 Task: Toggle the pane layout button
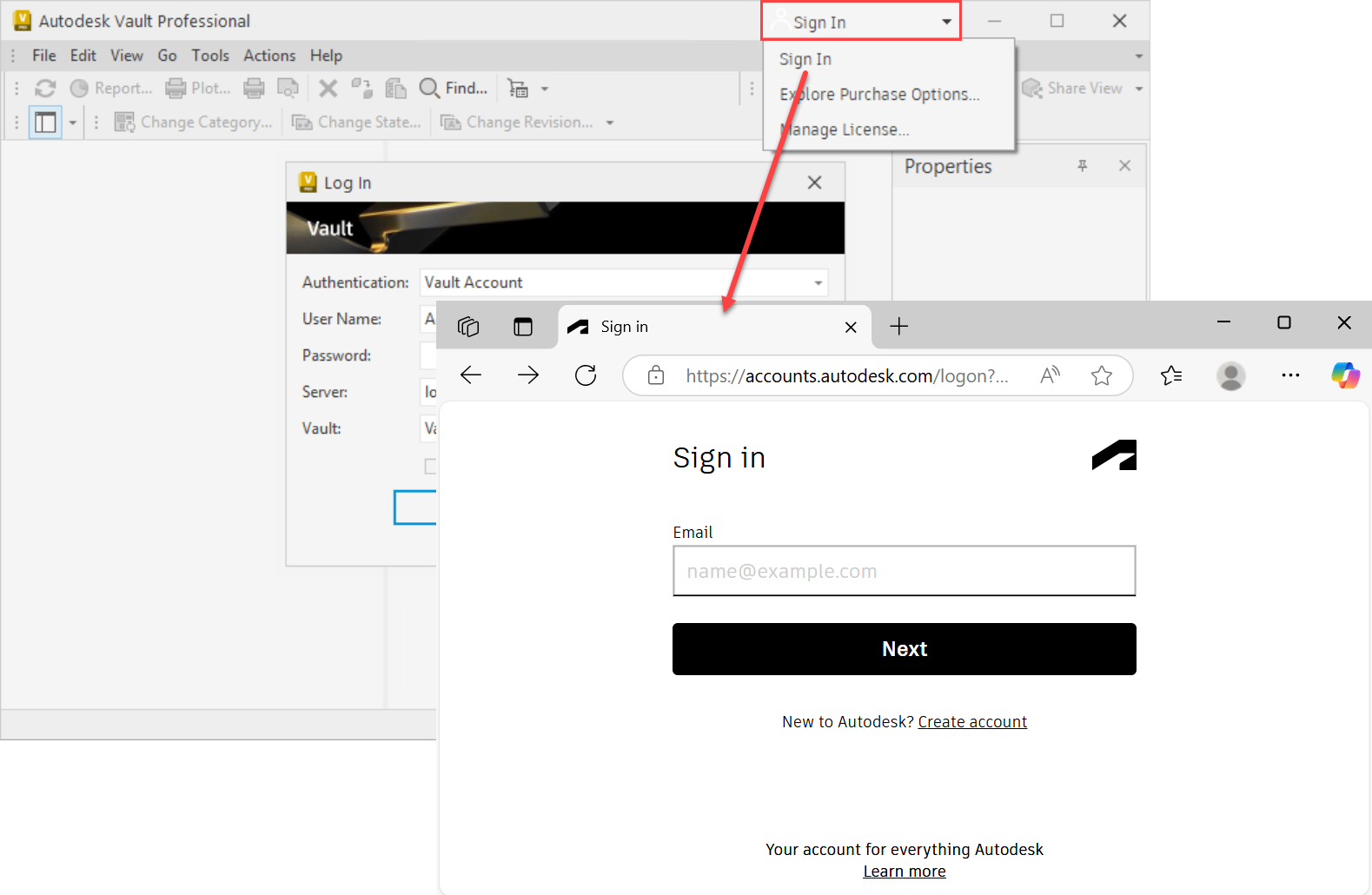45,123
